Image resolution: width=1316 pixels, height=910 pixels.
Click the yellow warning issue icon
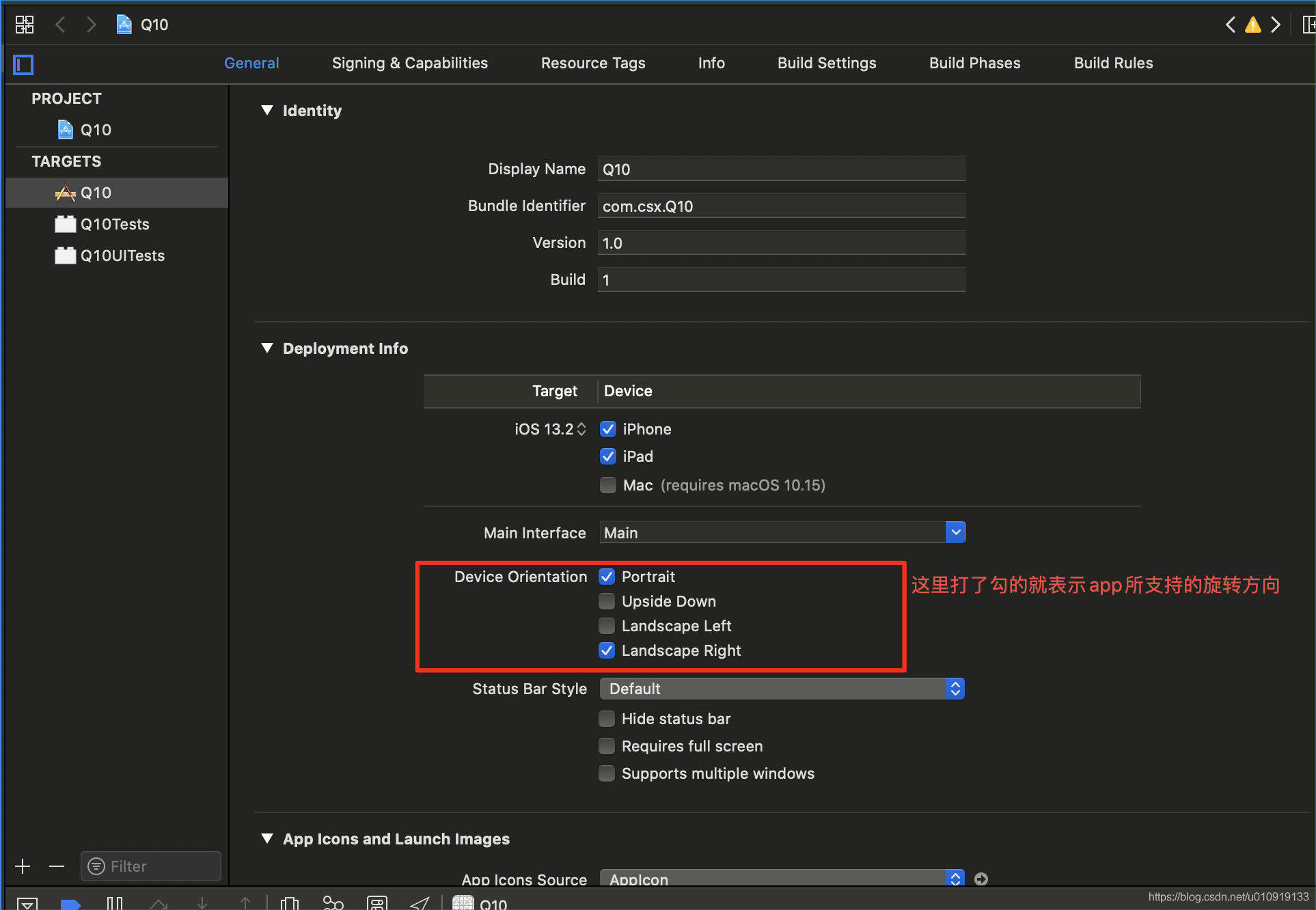point(1252,25)
